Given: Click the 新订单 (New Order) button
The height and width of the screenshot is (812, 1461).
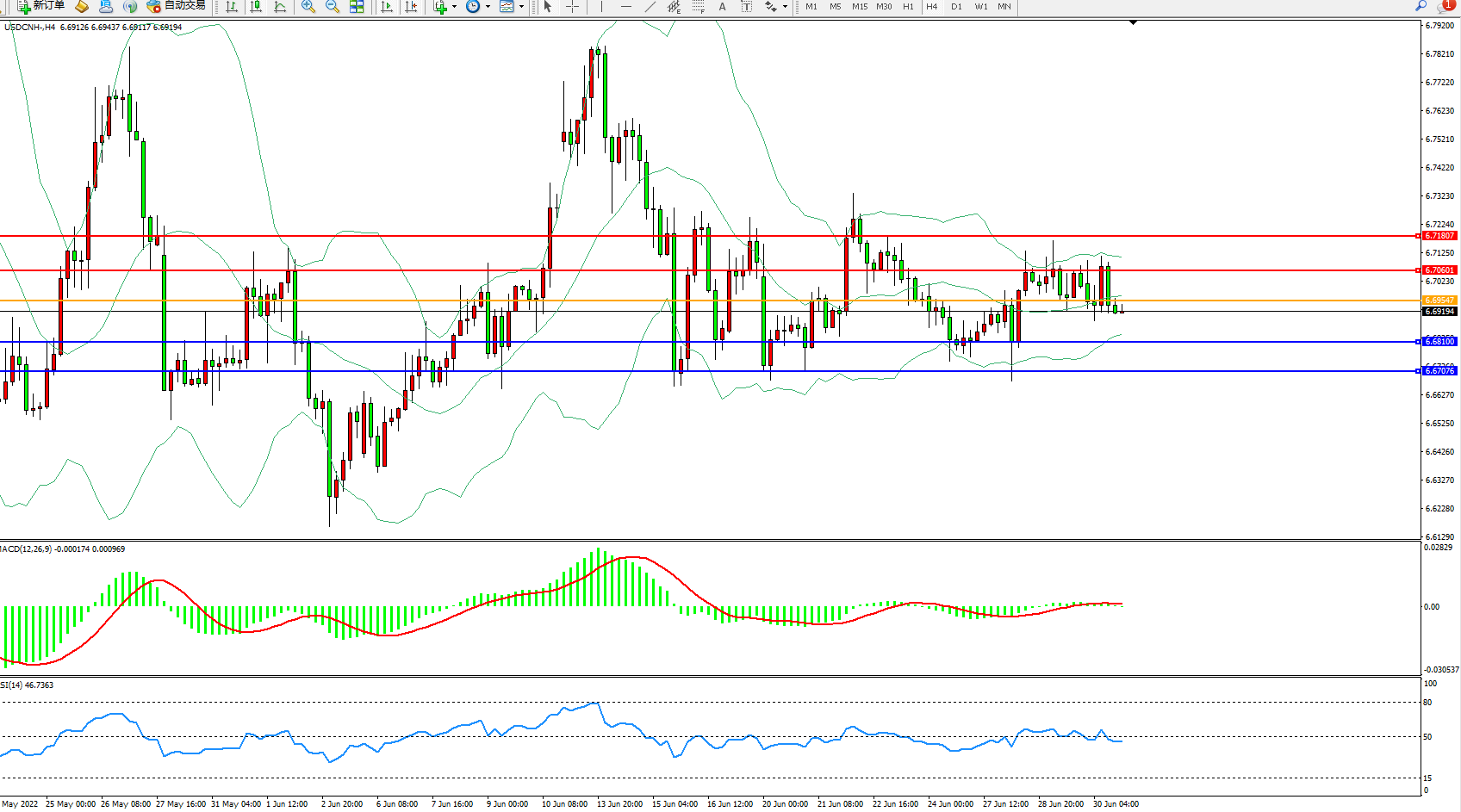Looking at the screenshot, I should point(40,6).
